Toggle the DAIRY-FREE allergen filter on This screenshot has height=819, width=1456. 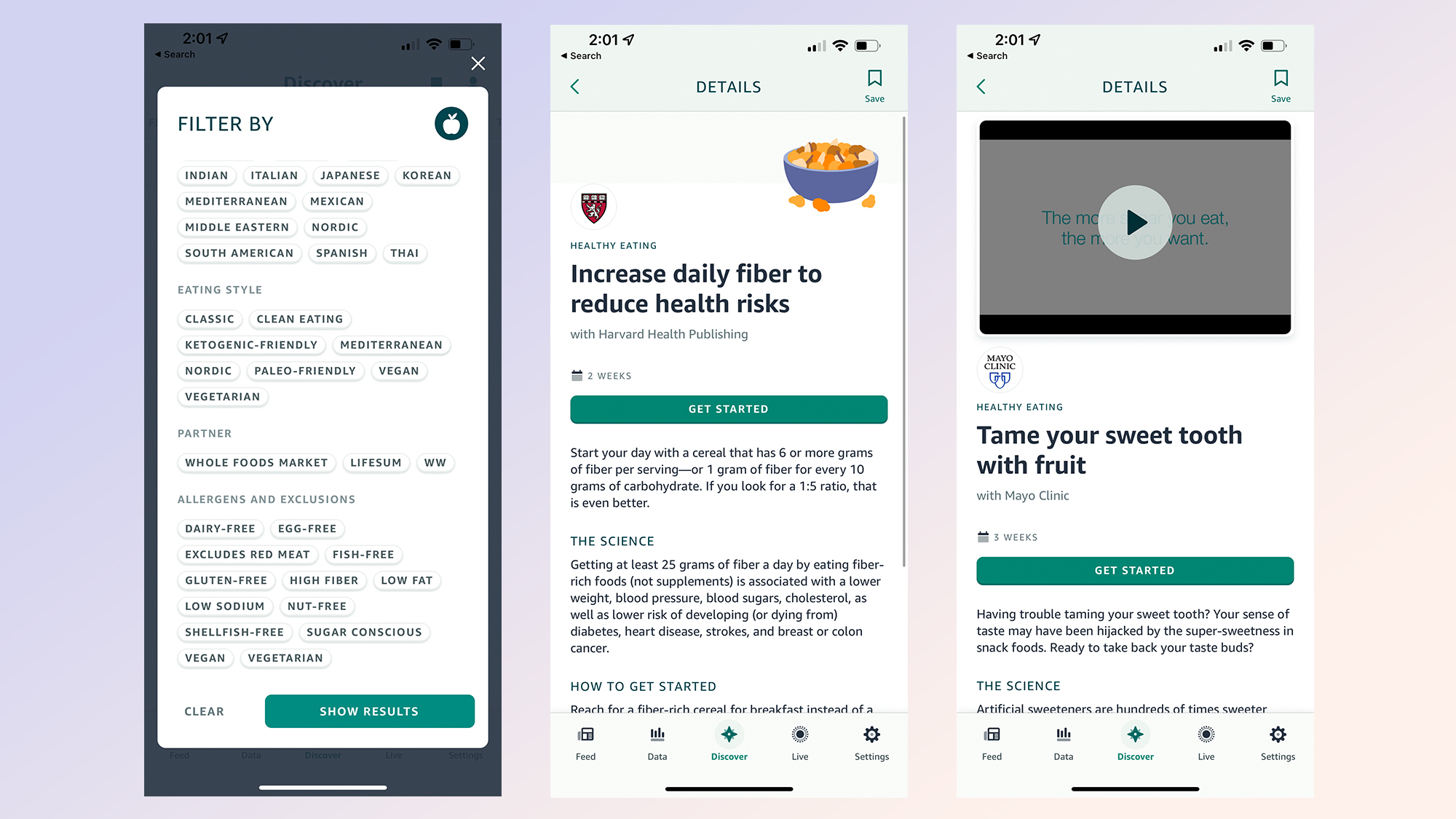(x=219, y=528)
